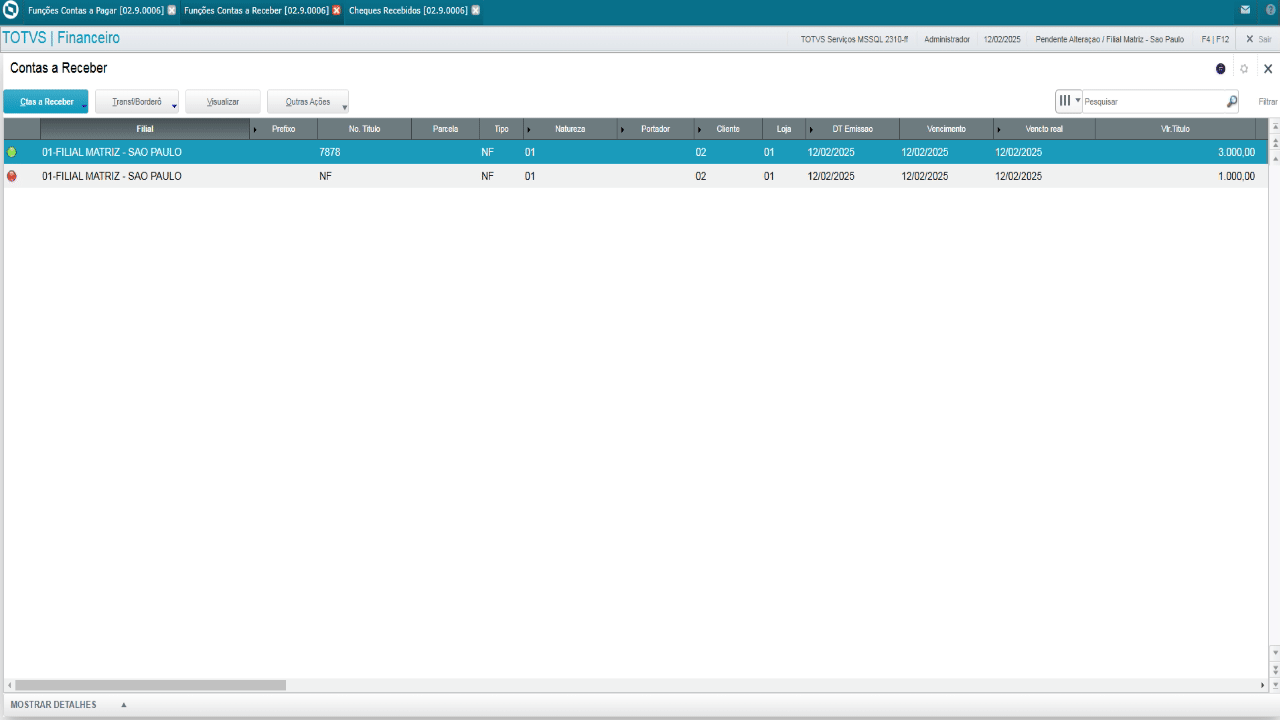The image size is (1280, 720).
Task: Click the arrow marker on Natureza header
Action: pos(528,130)
